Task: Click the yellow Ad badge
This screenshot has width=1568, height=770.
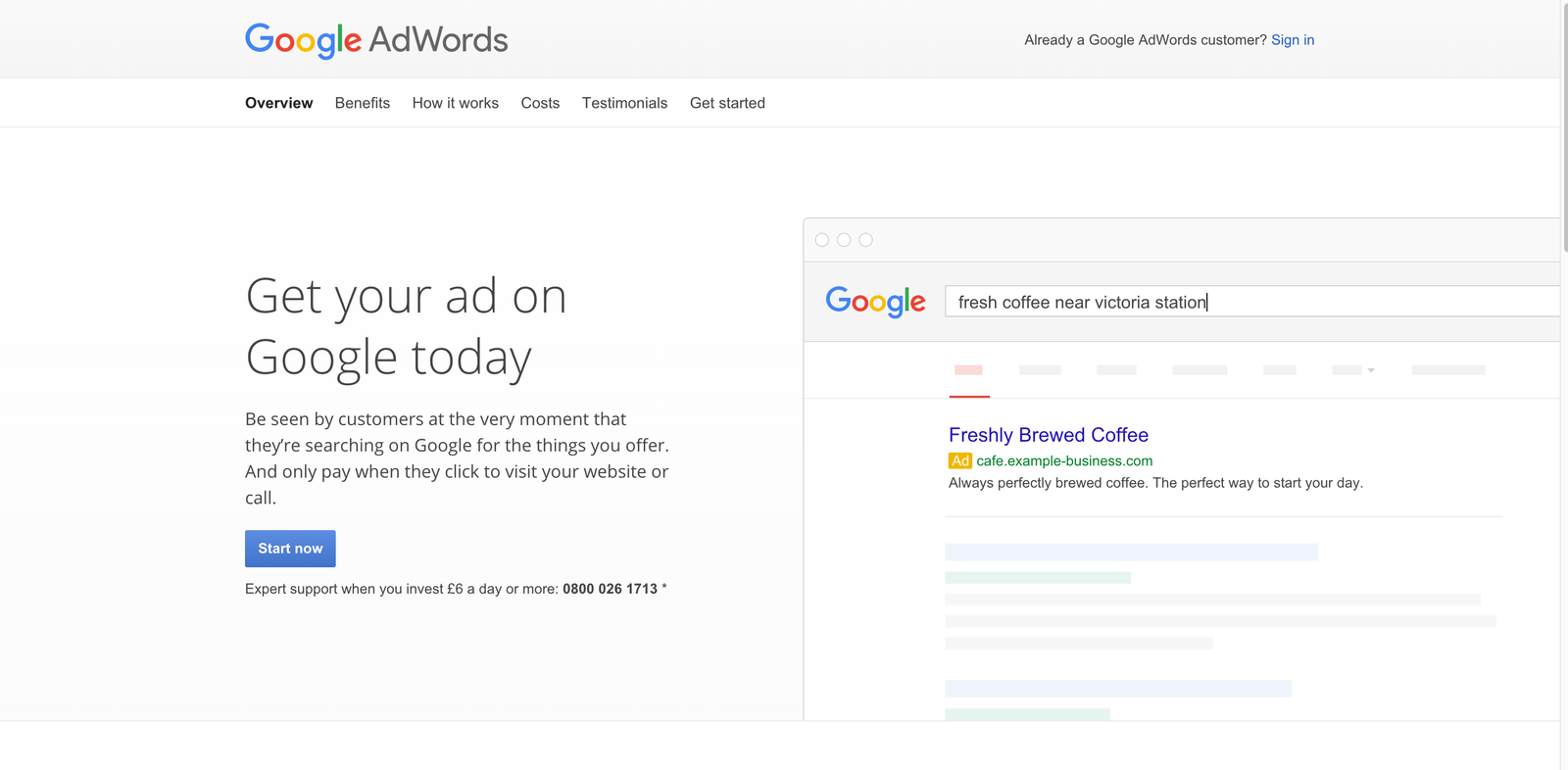Action: [960, 461]
